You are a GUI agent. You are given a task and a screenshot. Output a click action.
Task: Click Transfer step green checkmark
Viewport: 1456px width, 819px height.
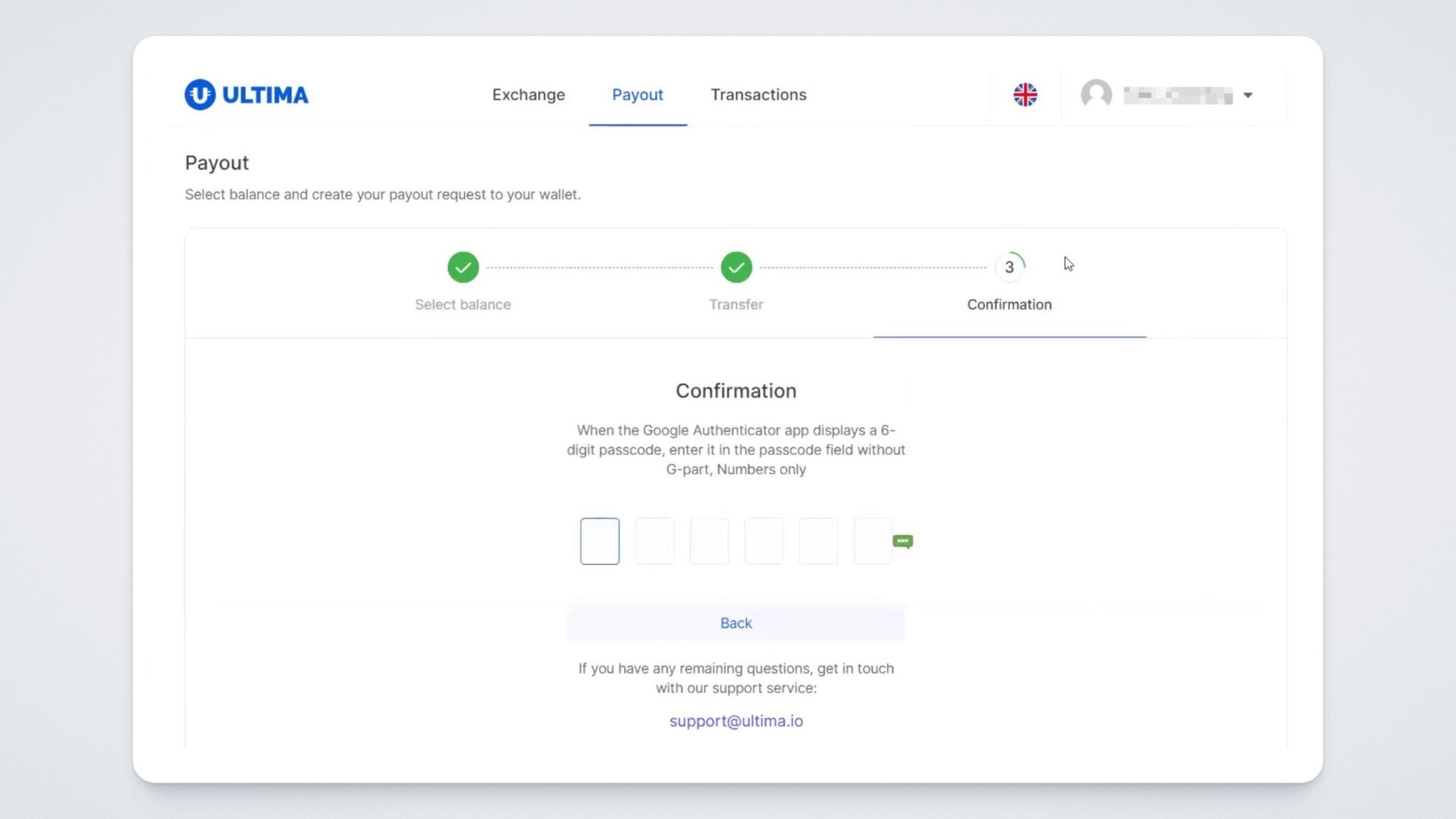pos(736,267)
